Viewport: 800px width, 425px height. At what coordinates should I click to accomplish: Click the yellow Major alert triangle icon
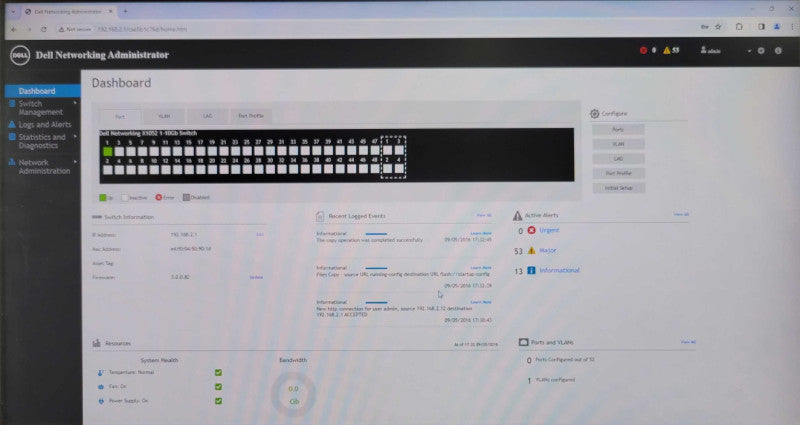pos(531,251)
